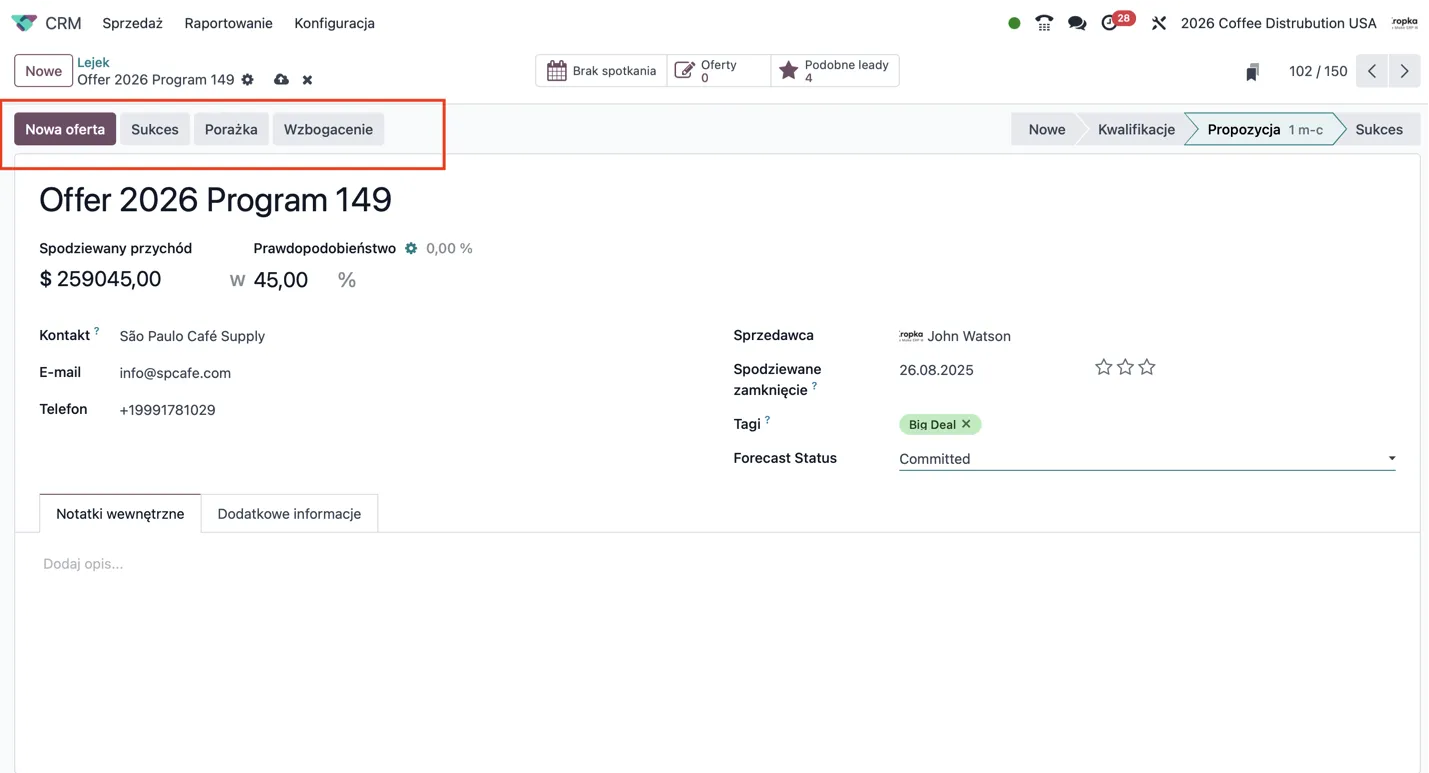1429x773 pixels.
Task: Open the Raportowanie menu
Action: click(228, 23)
